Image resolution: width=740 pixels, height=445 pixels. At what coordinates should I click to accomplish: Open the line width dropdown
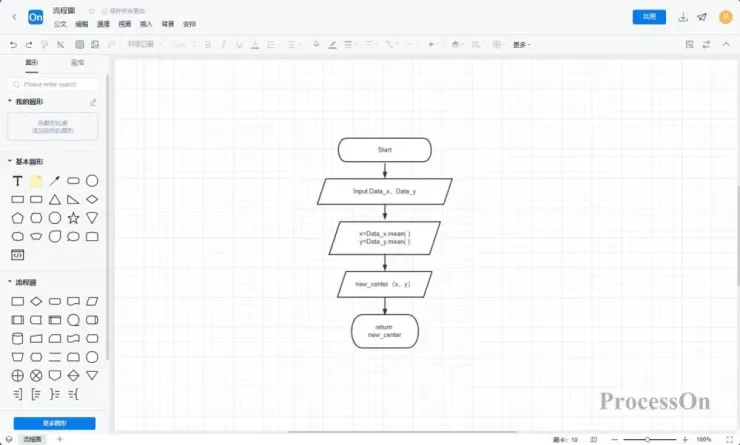tap(350, 44)
